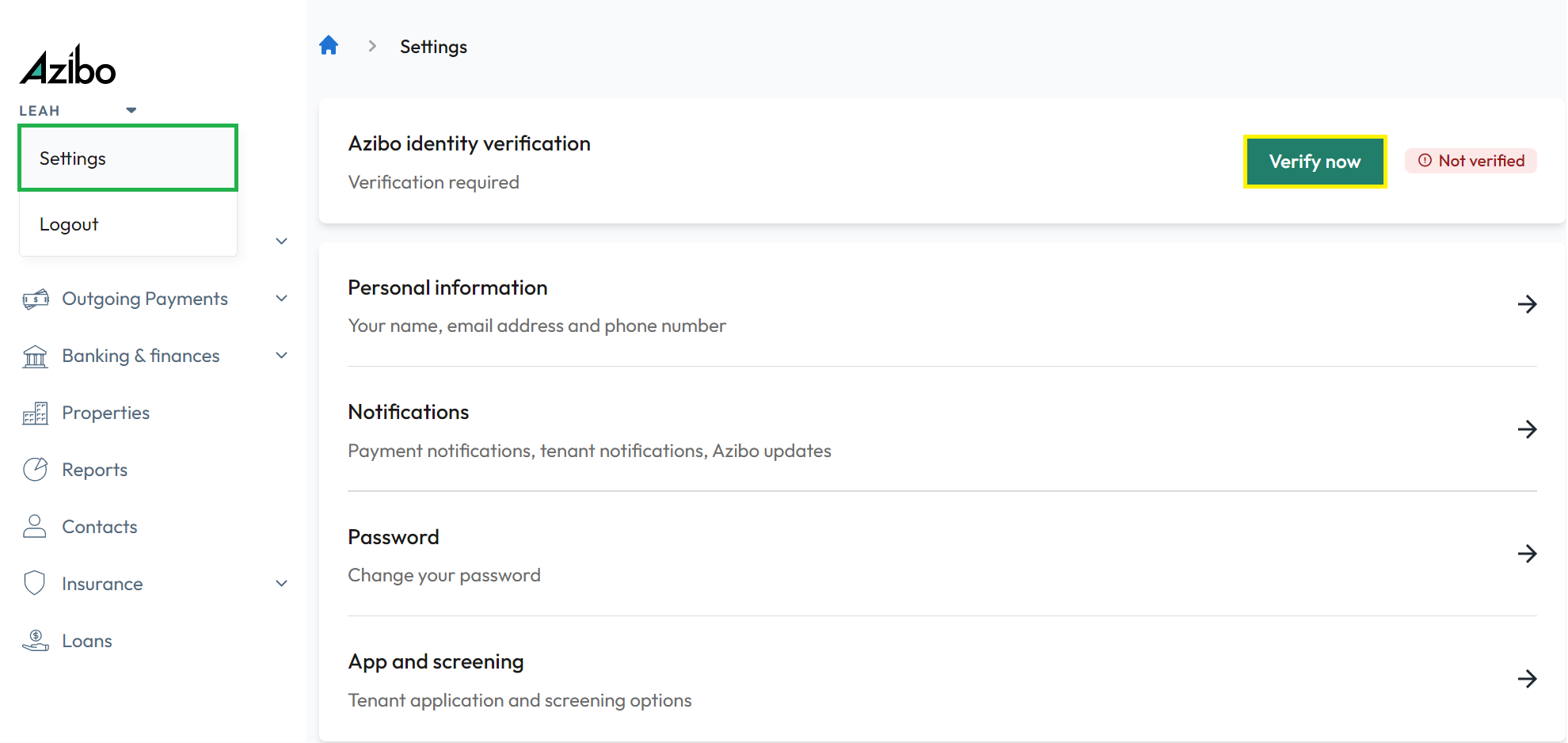Open Password settings via its arrow
The width and height of the screenshot is (1568, 743).
tap(1527, 554)
